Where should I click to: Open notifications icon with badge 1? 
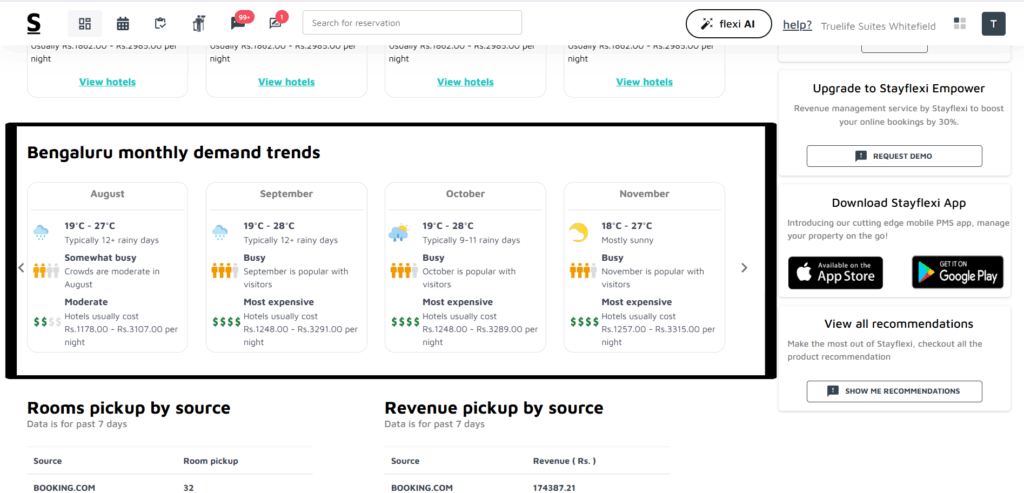tap(276, 24)
